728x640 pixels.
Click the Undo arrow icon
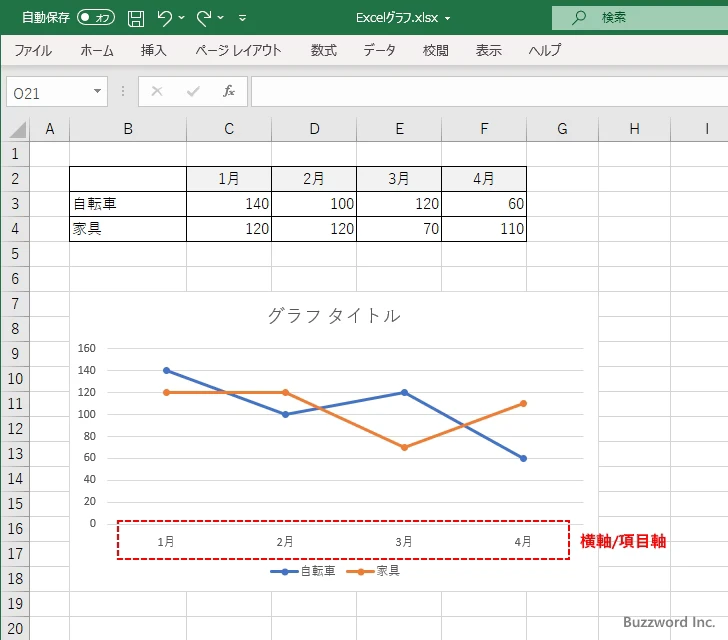point(164,18)
